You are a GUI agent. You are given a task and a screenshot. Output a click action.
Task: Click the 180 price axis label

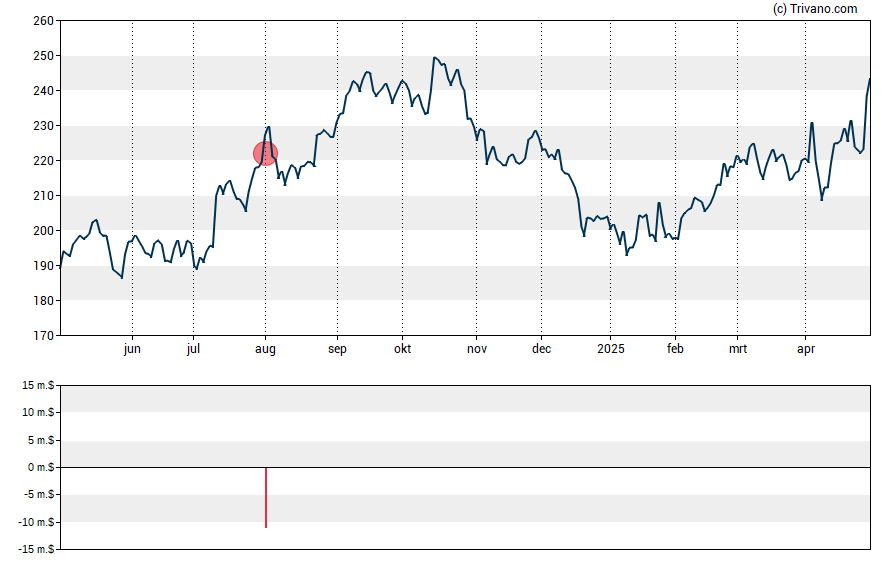click(44, 301)
